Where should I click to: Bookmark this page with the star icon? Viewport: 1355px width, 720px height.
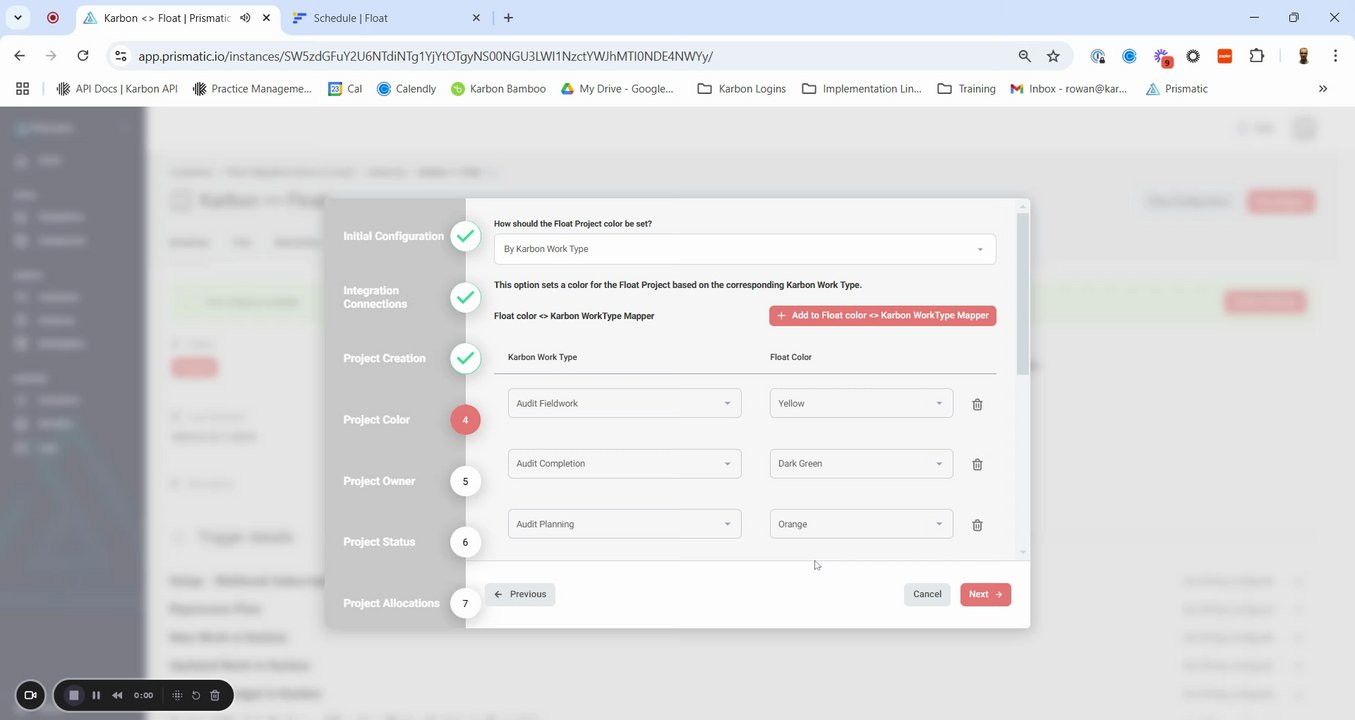point(1053,56)
